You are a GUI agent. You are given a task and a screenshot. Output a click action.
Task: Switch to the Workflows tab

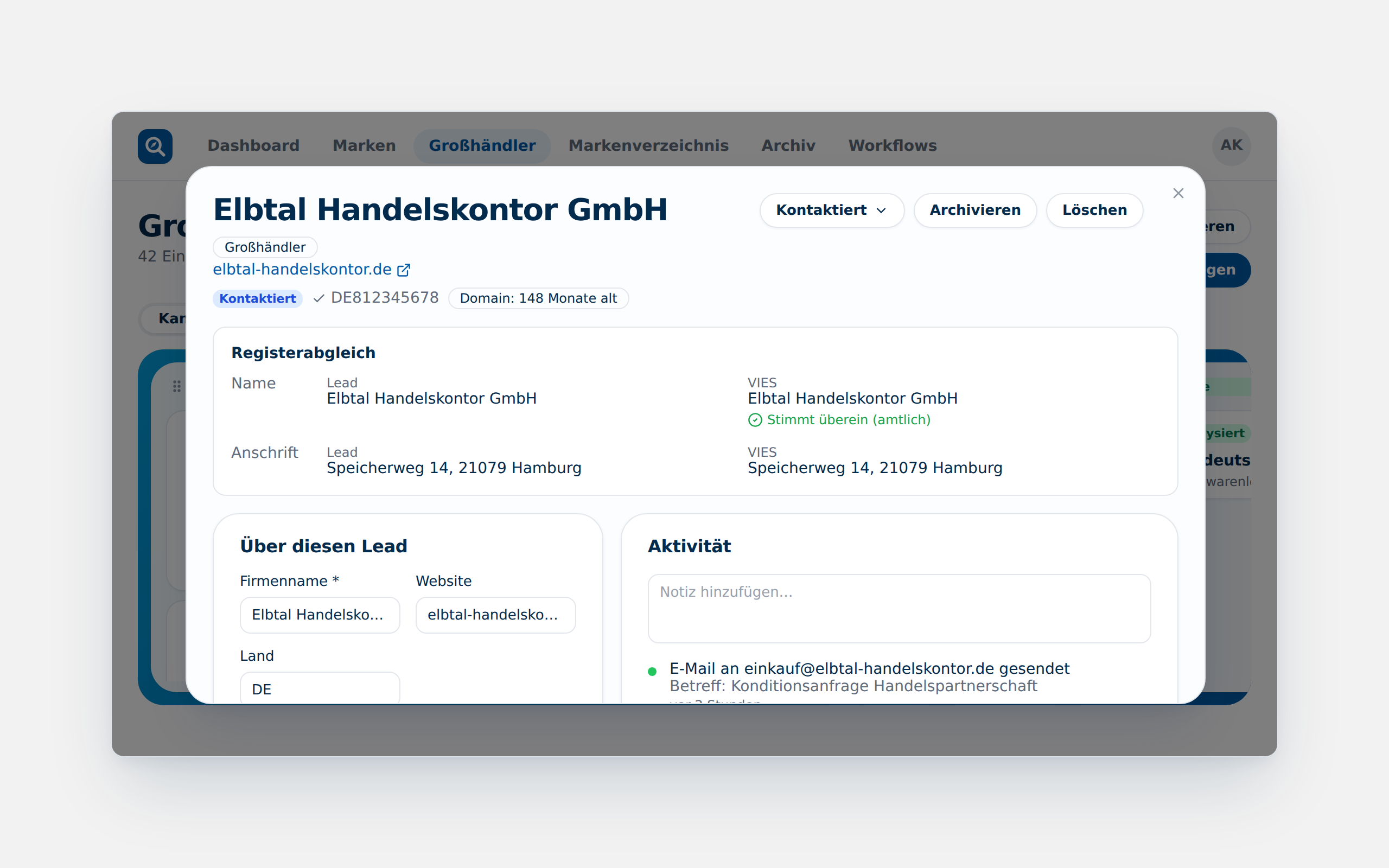point(892,146)
